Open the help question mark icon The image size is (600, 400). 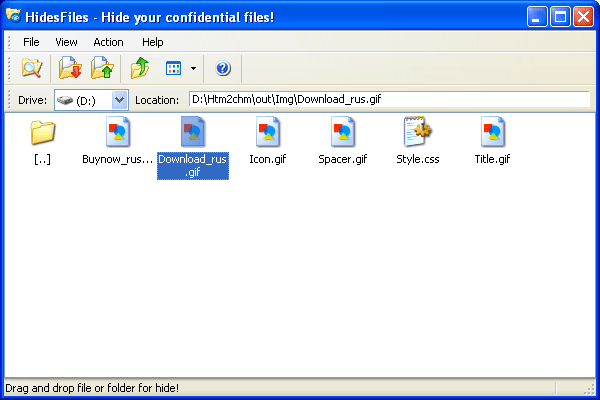223,69
